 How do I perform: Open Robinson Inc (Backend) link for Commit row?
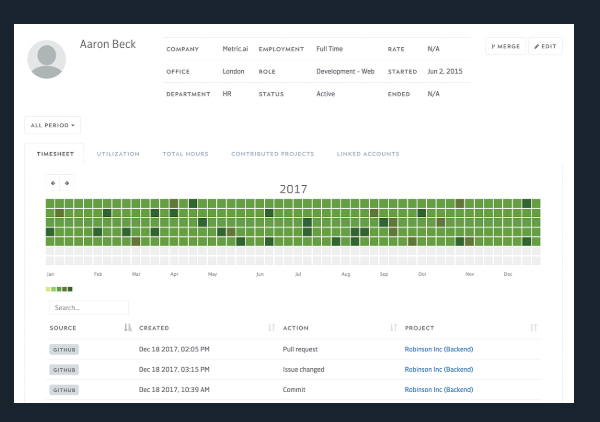[x=439, y=389]
